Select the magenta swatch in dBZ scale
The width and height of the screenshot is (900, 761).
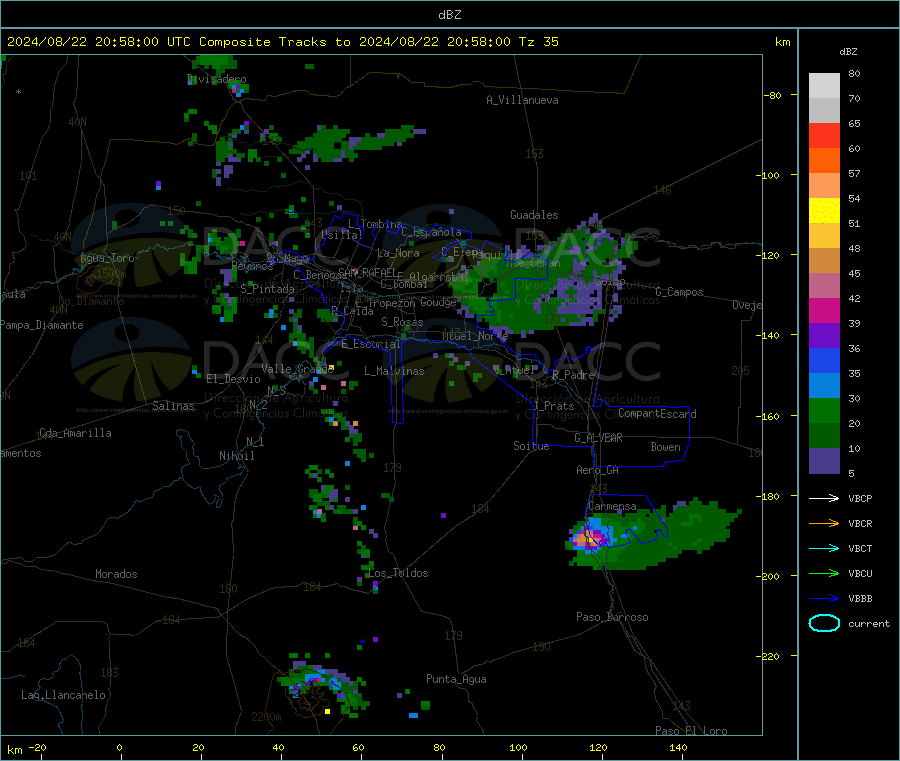(x=824, y=310)
